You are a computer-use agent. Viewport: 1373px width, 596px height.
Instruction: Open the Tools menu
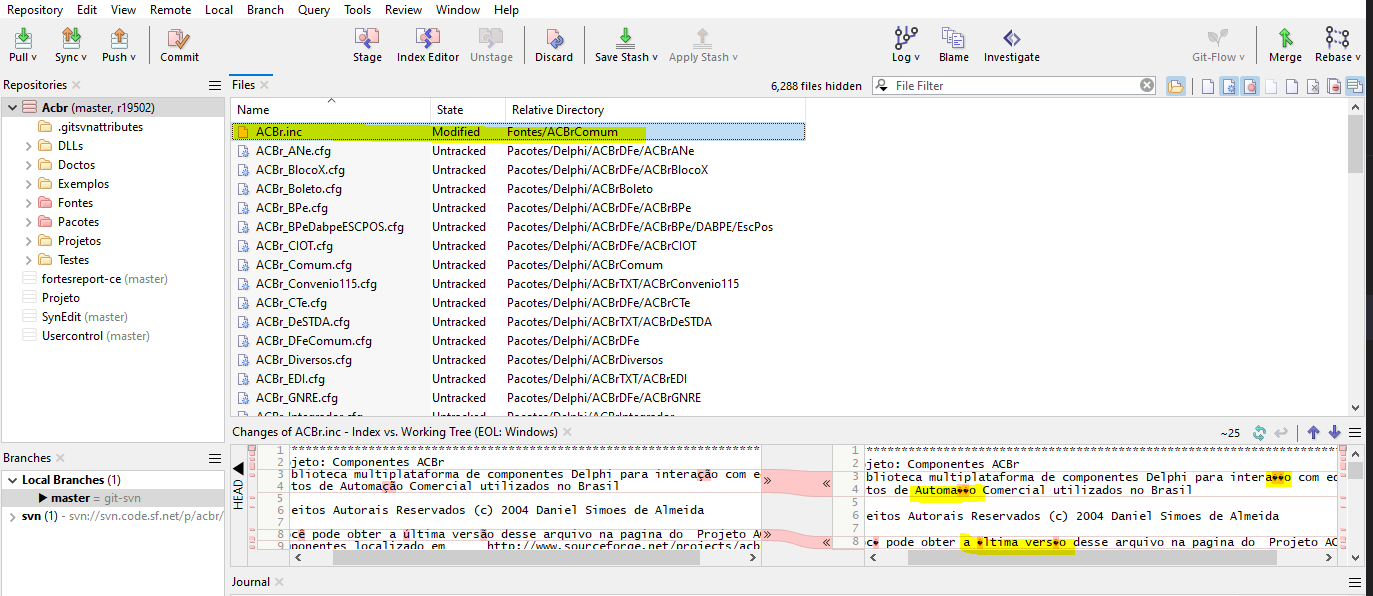[x=357, y=10]
